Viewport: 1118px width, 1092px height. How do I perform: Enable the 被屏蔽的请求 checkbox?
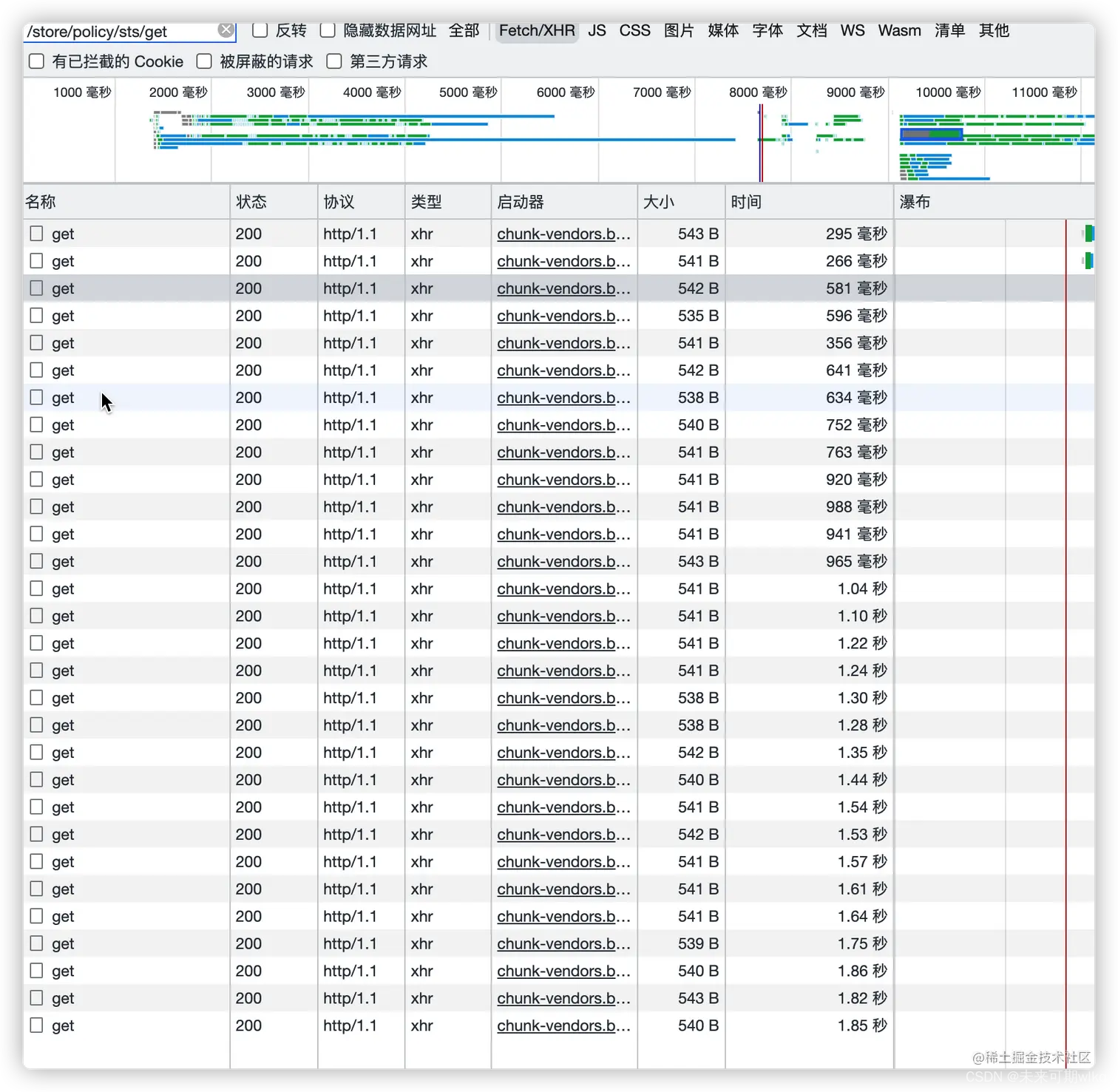click(204, 61)
